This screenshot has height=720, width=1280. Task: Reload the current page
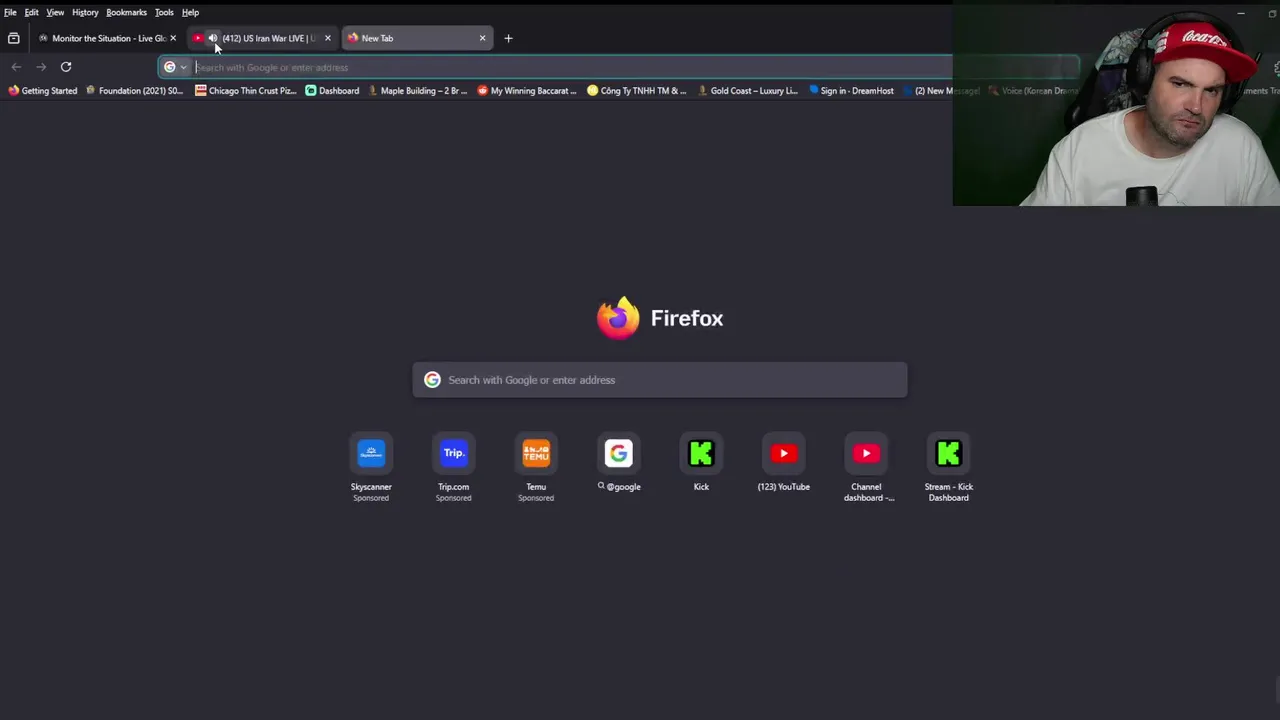click(x=66, y=67)
